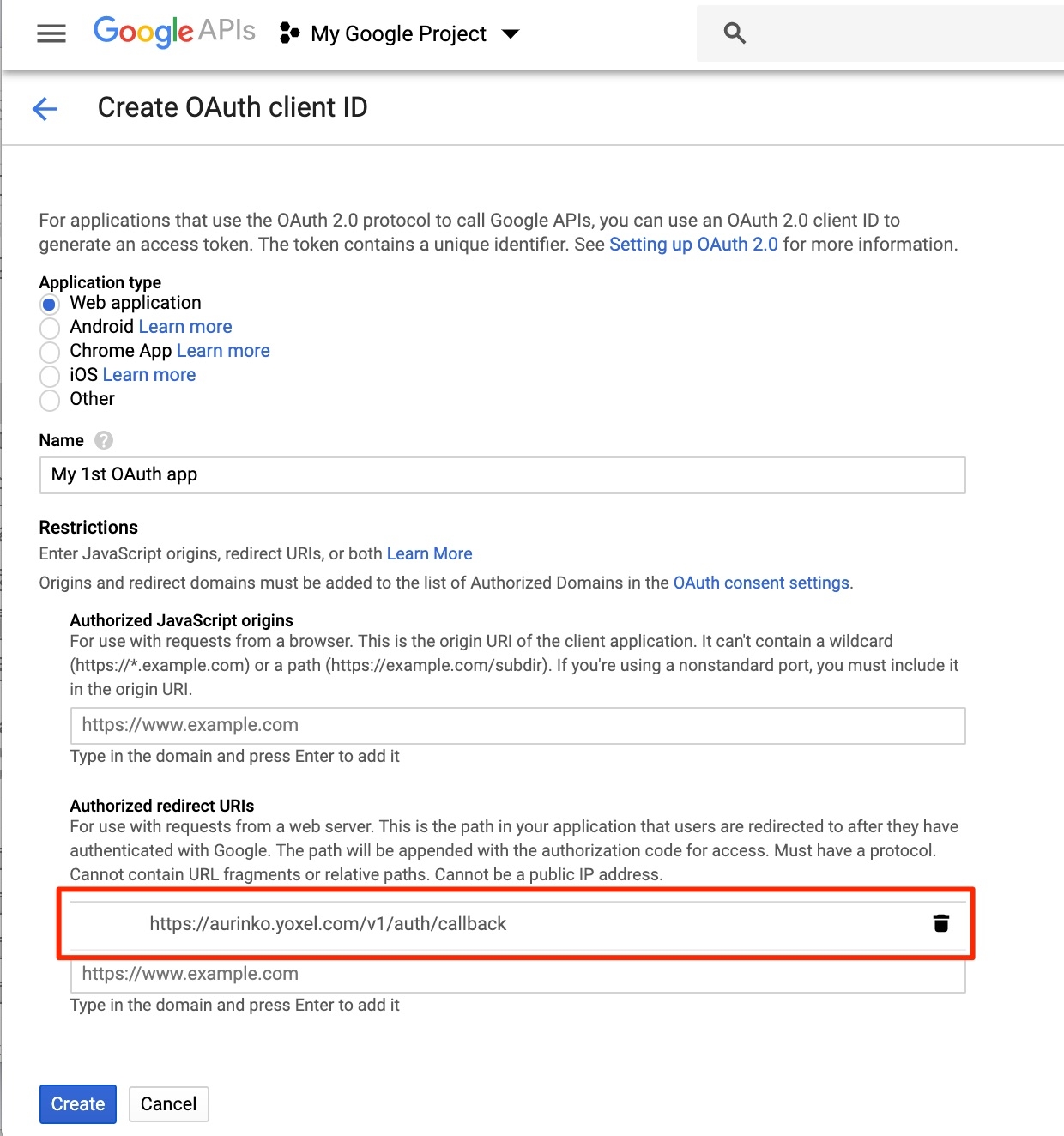Image resolution: width=1064 pixels, height=1136 pixels.
Task: Click the project hexagon dots icon
Action: (290, 33)
